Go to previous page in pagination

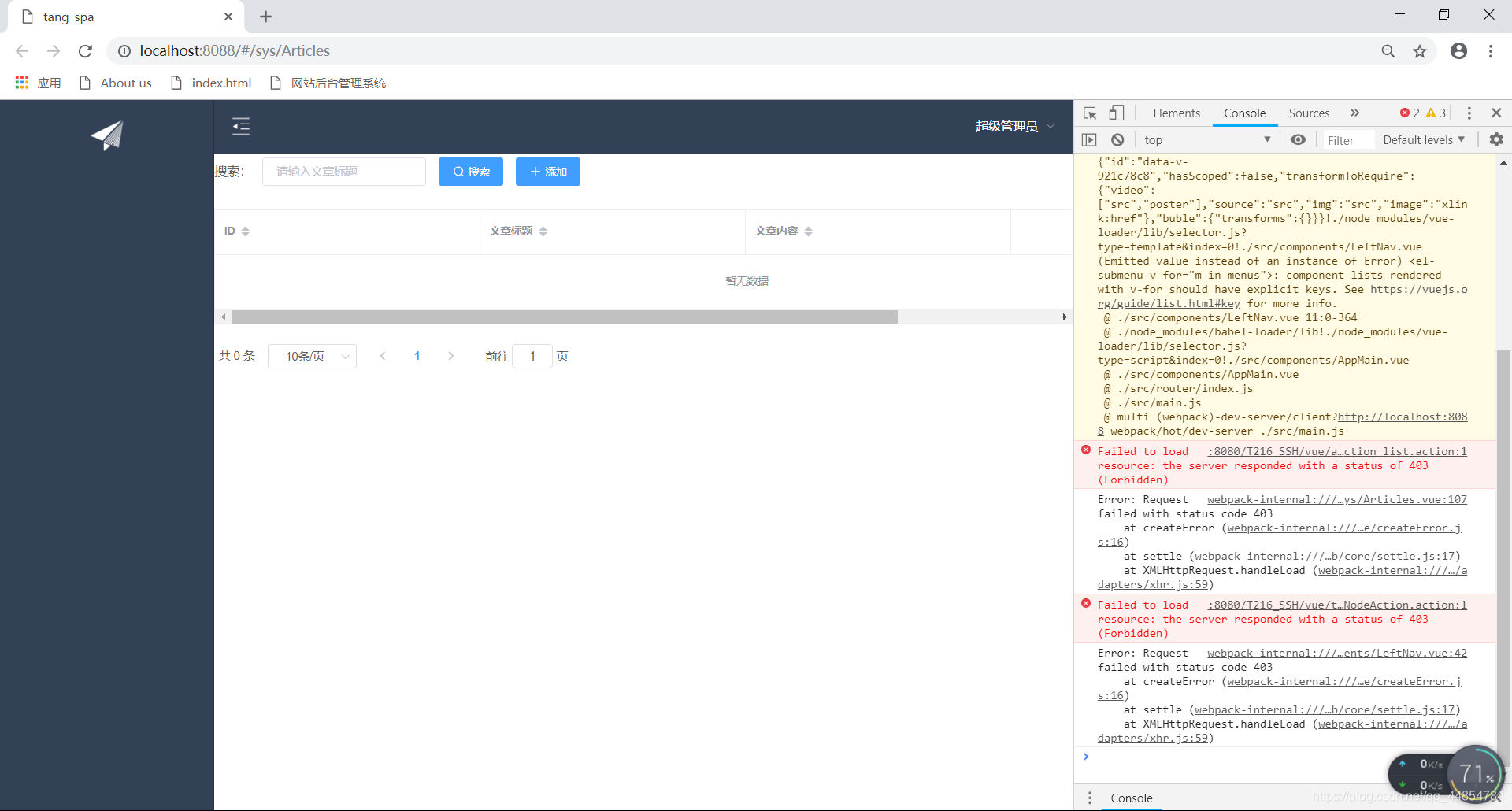point(383,356)
